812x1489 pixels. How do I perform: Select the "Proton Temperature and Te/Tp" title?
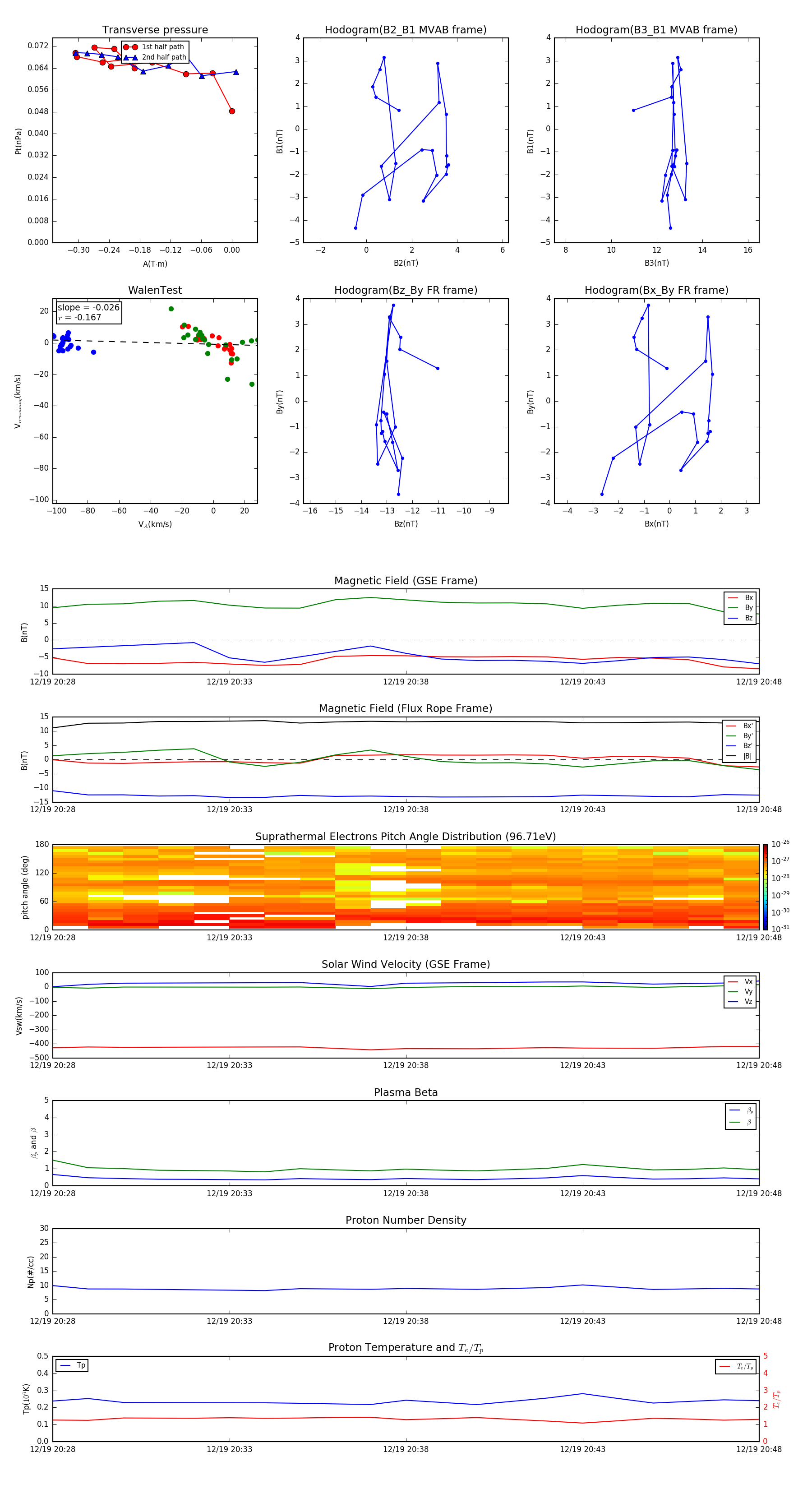pyautogui.click(x=406, y=1348)
